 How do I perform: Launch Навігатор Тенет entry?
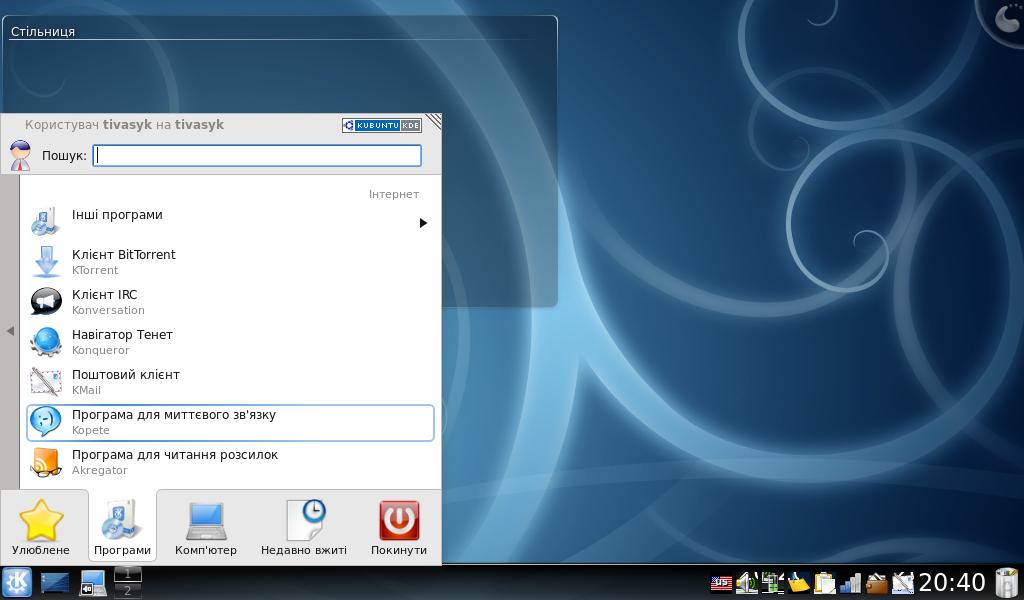(x=230, y=341)
